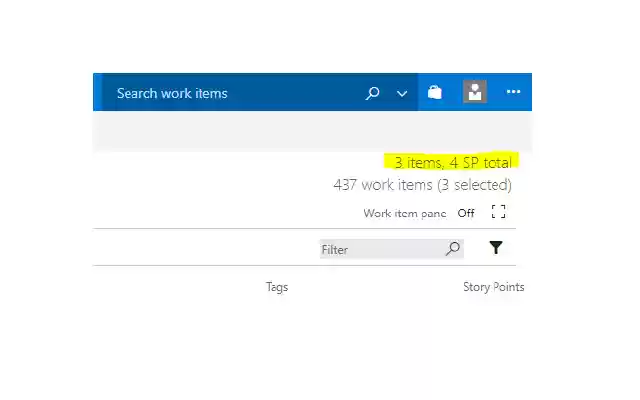Click the search magnifier icon in header
640x400 pixels.
click(x=372, y=93)
